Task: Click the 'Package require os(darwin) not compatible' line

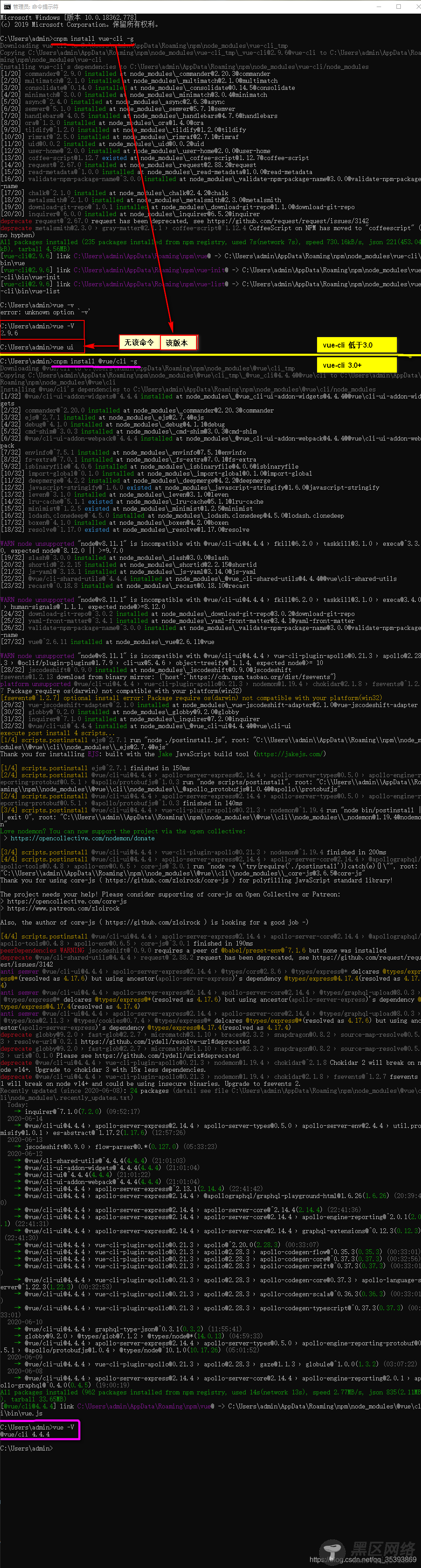Action: [x=121, y=691]
